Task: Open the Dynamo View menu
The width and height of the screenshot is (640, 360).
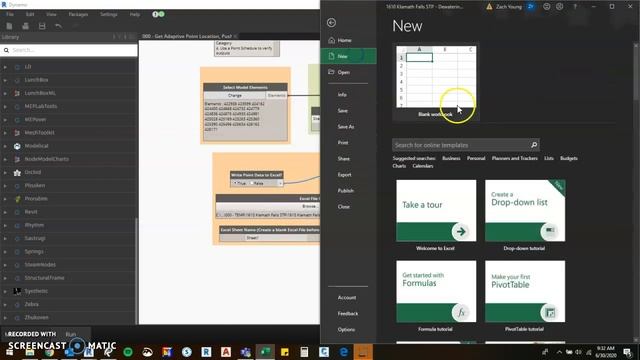Action: coord(51,14)
